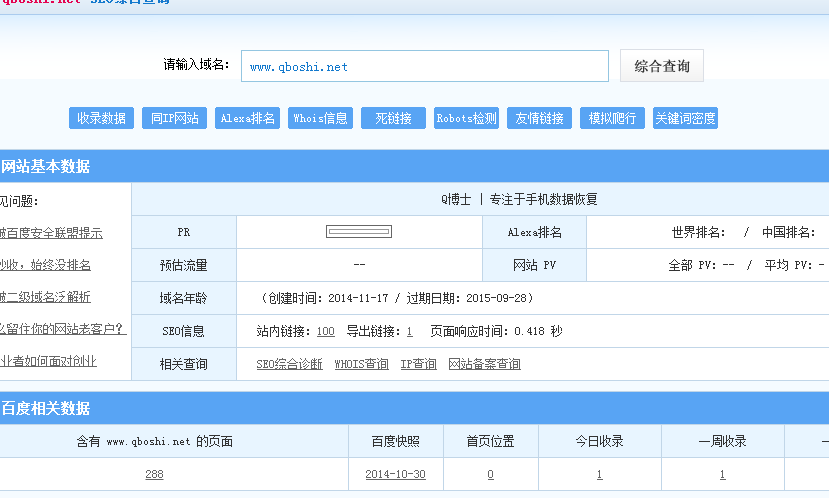
Task: Open the Whois信息 tab
Action: coord(320,118)
